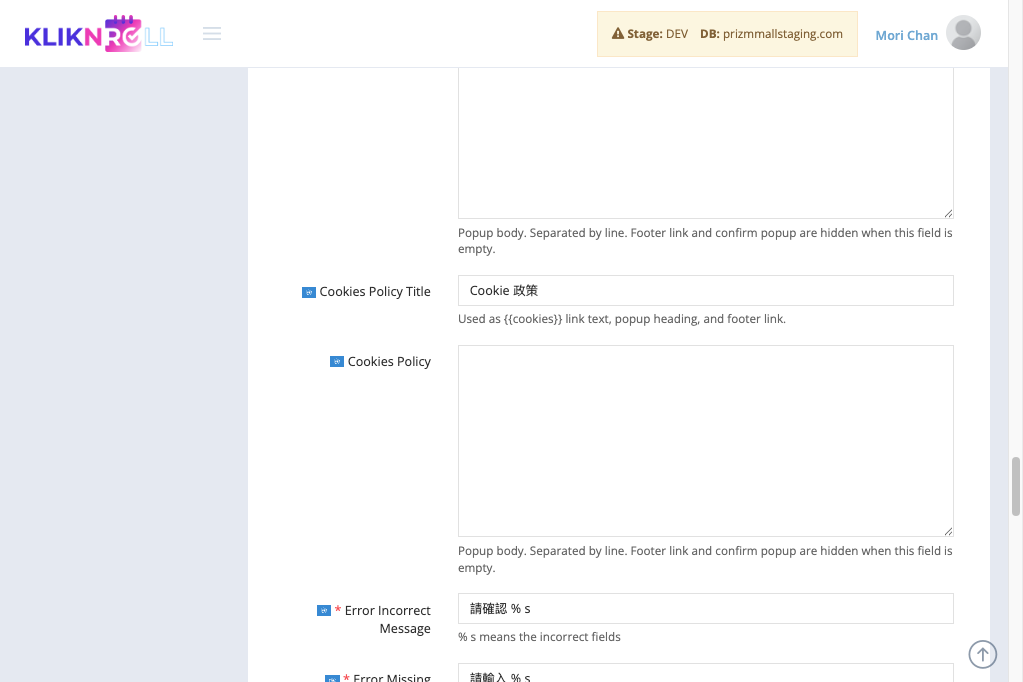Click inside the top popup body textarea
The width and height of the screenshot is (1023, 682).
[705, 143]
